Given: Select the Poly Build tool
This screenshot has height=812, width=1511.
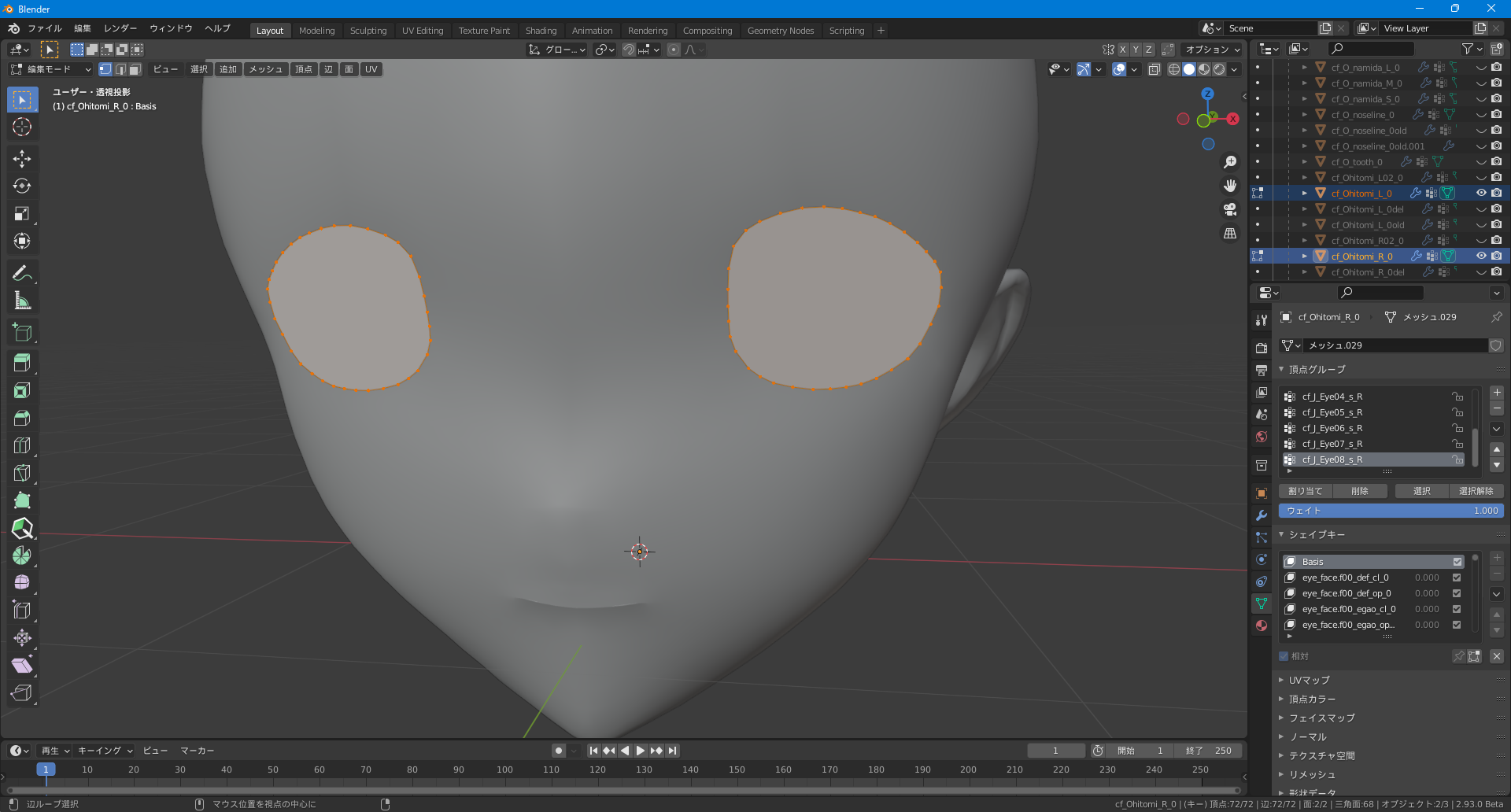Looking at the screenshot, I should click(22, 500).
